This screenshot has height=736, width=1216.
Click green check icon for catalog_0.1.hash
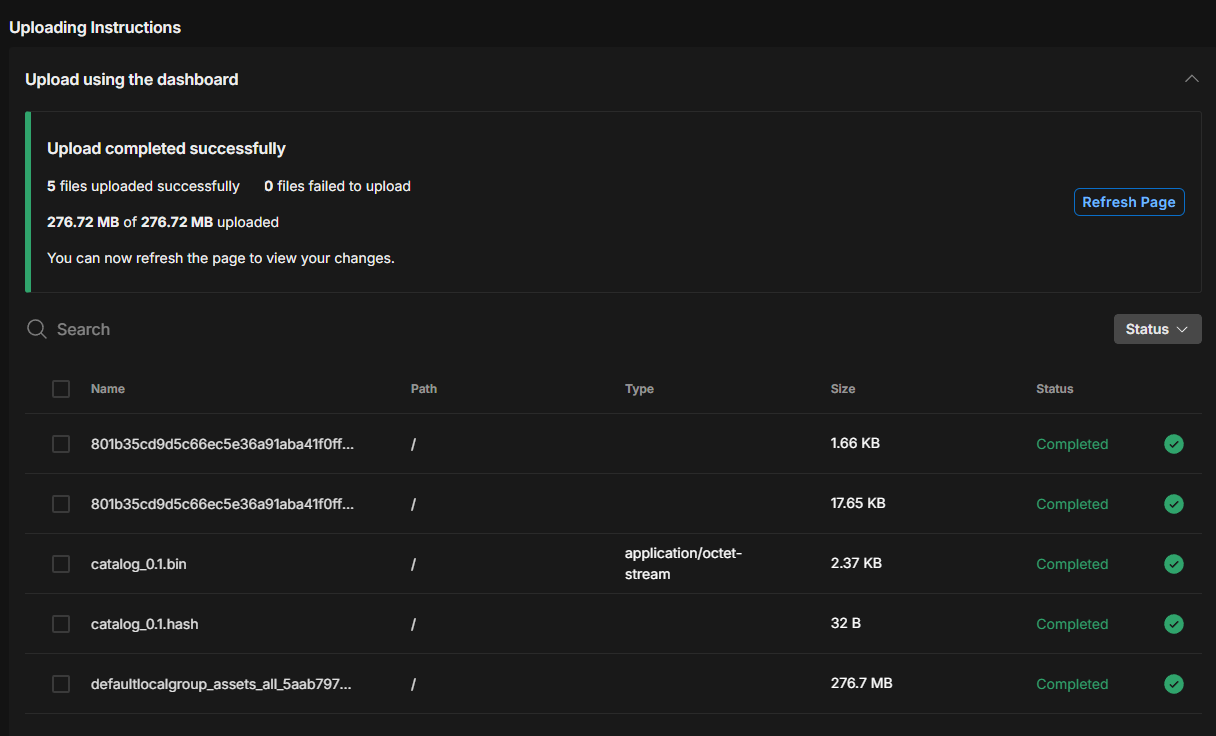click(x=1174, y=624)
